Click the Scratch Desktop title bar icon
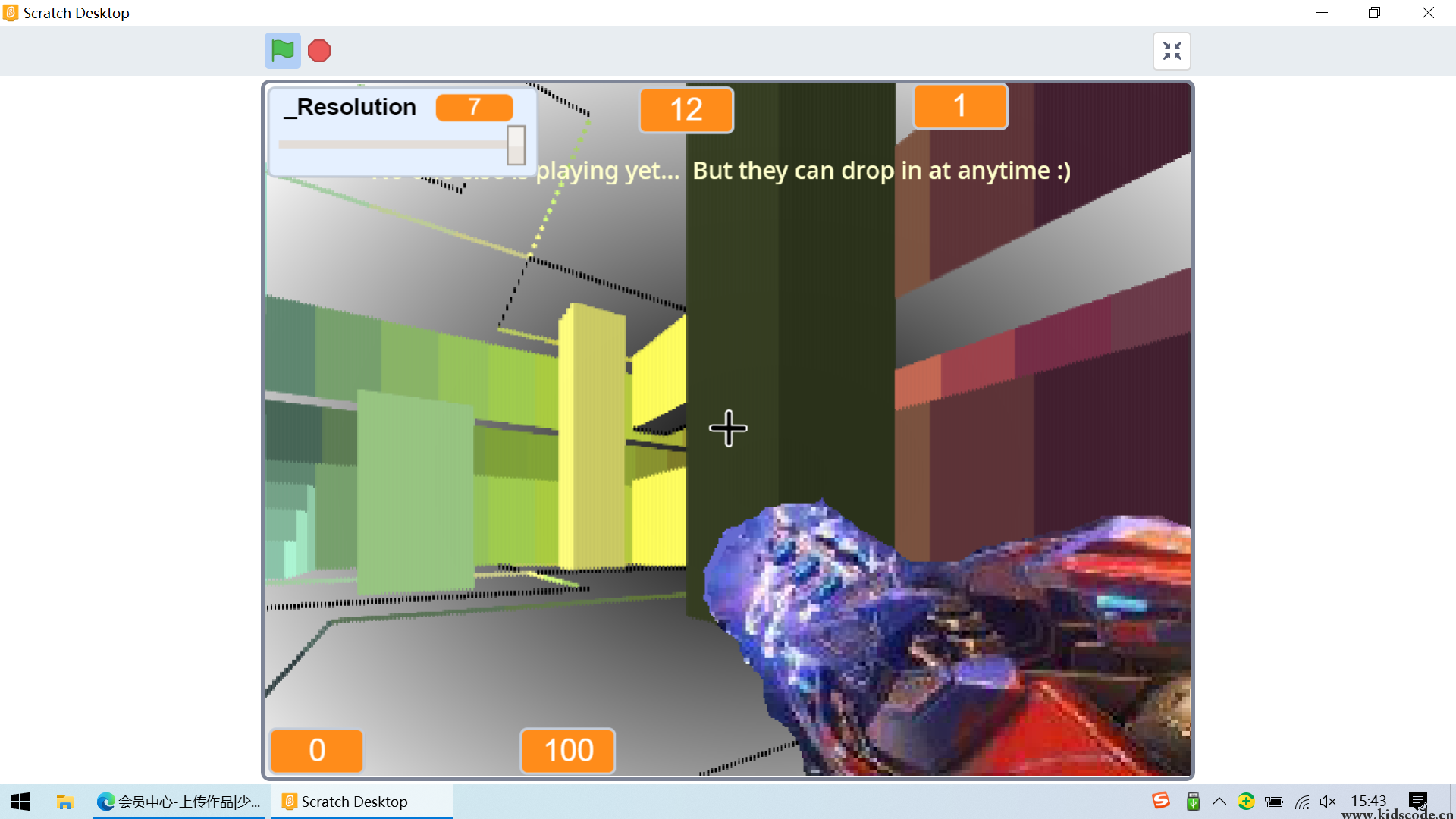1456x819 pixels. click(11, 13)
